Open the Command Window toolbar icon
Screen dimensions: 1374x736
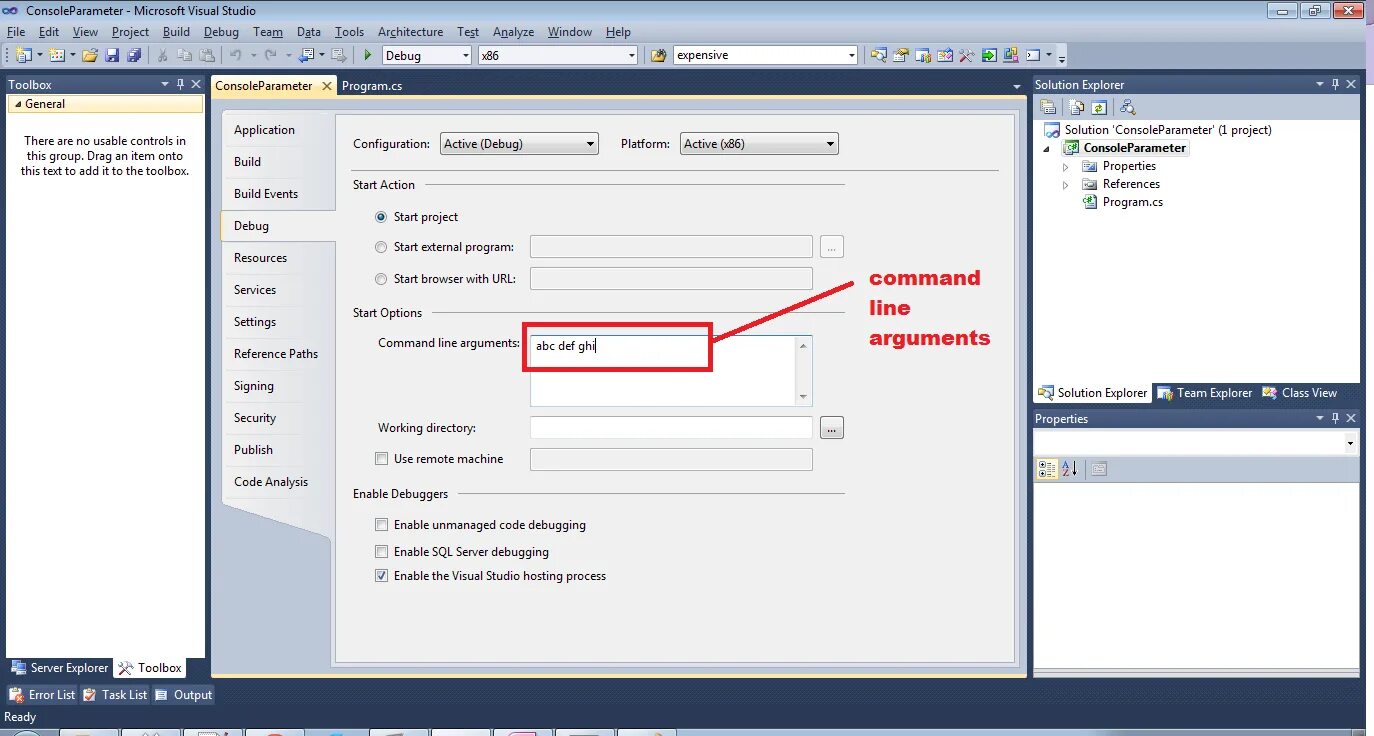pos(1034,55)
